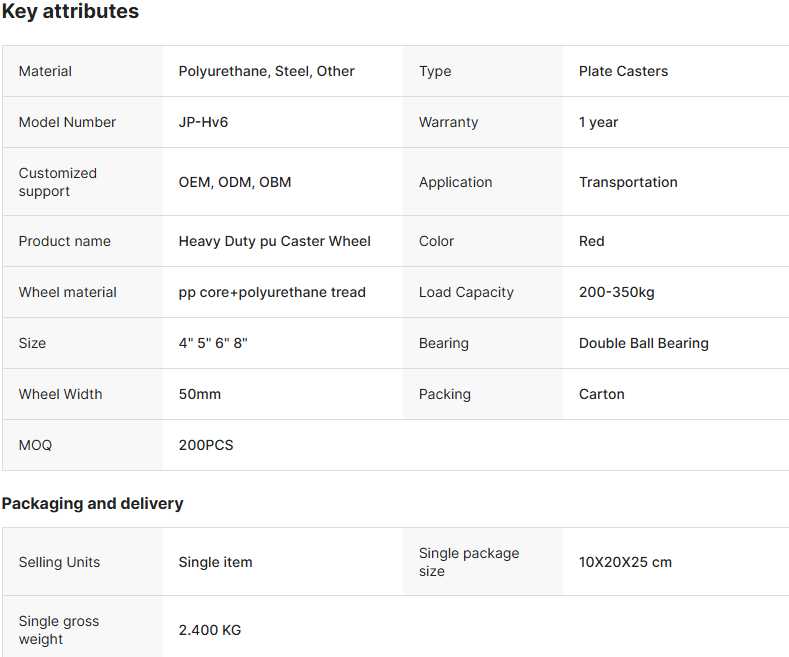Screen dimensions: 789x657
Task: Click the Transportation application value
Action: (x=628, y=182)
